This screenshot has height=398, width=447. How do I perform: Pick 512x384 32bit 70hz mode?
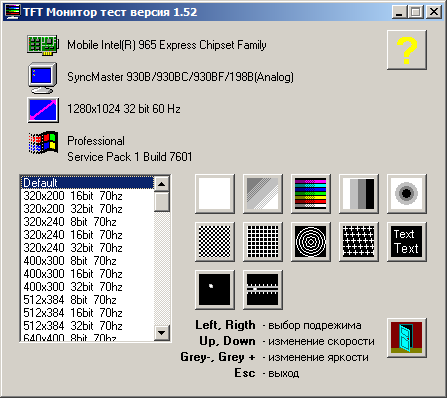coord(88,326)
